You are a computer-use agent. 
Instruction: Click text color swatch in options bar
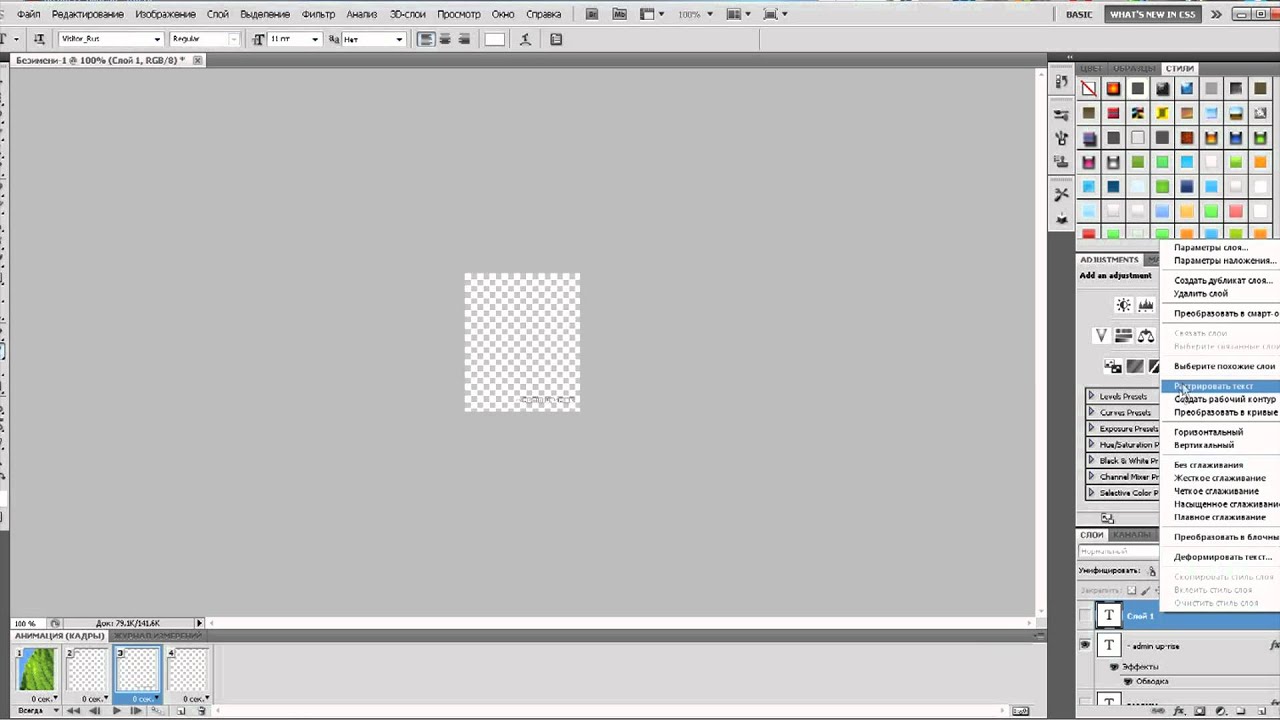point(495,39)
